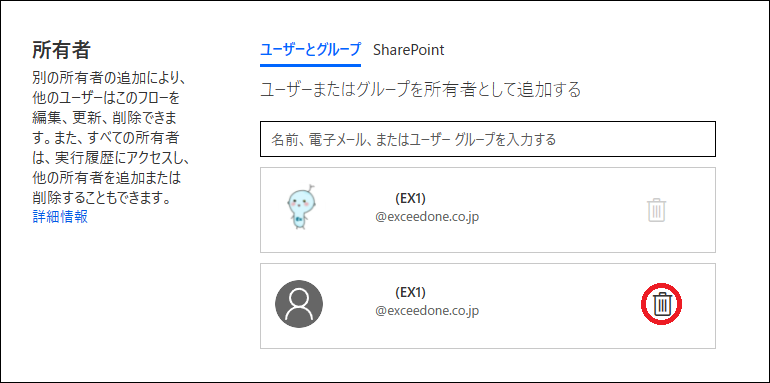Switch to the ユーザーとグループ tab

[x=310, y=50]
